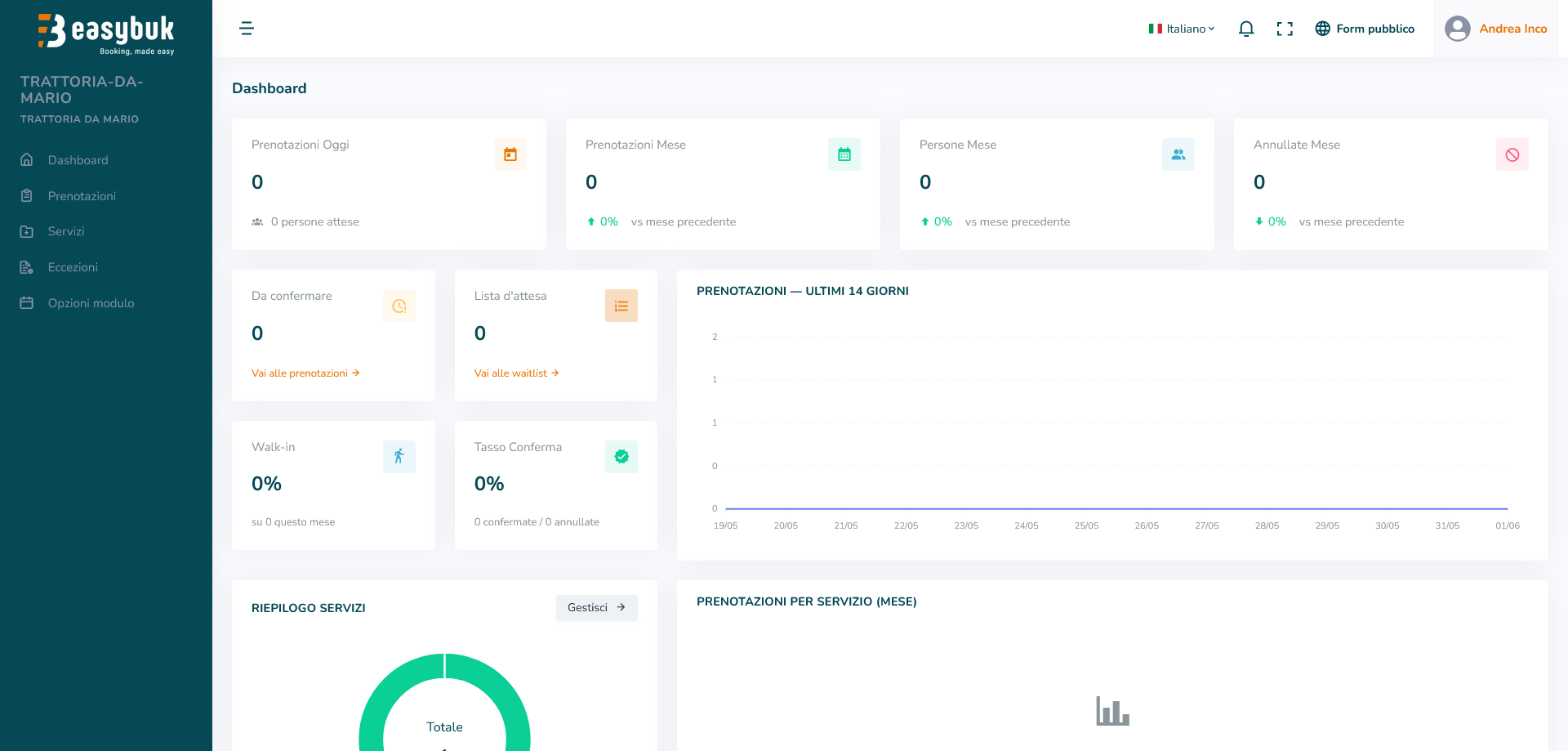Click the 01/06 label on the chart axis
The width and height of the screenshot is (1568, 751).
pyautogui.click(x=1508, y=525)
